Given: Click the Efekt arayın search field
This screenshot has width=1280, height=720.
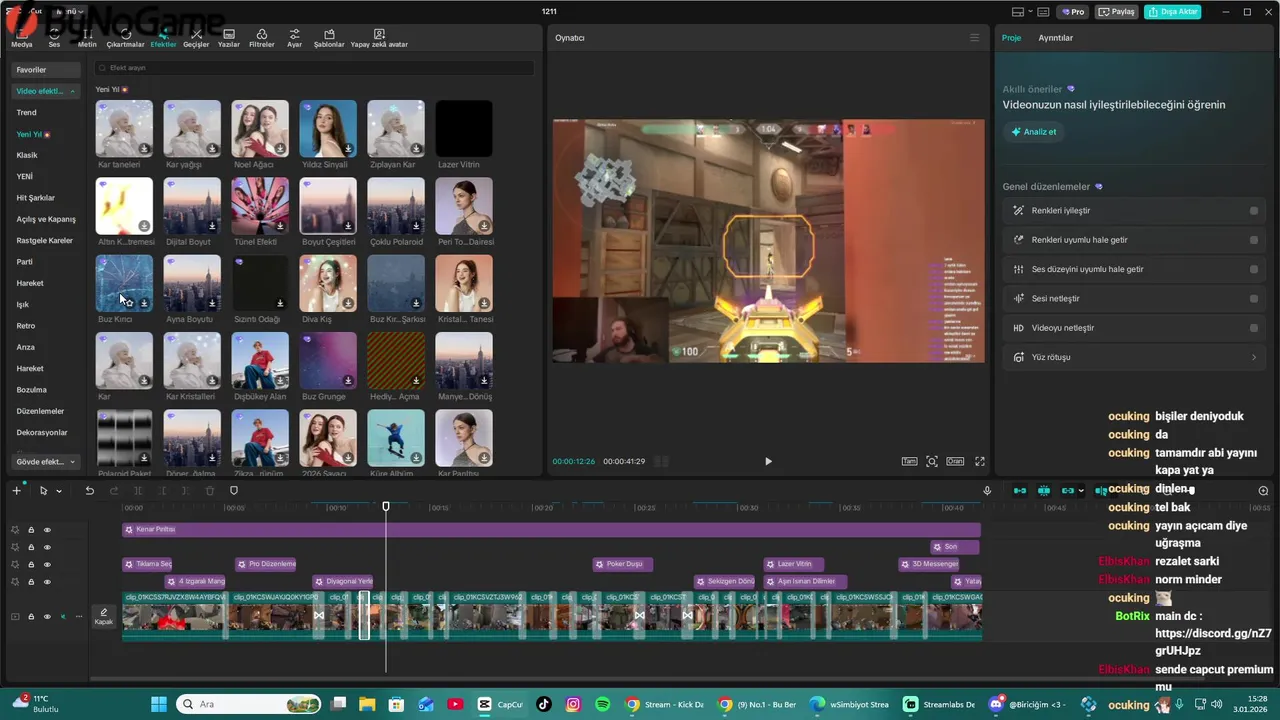Looking at the screenshot, I should pos(314,68).
